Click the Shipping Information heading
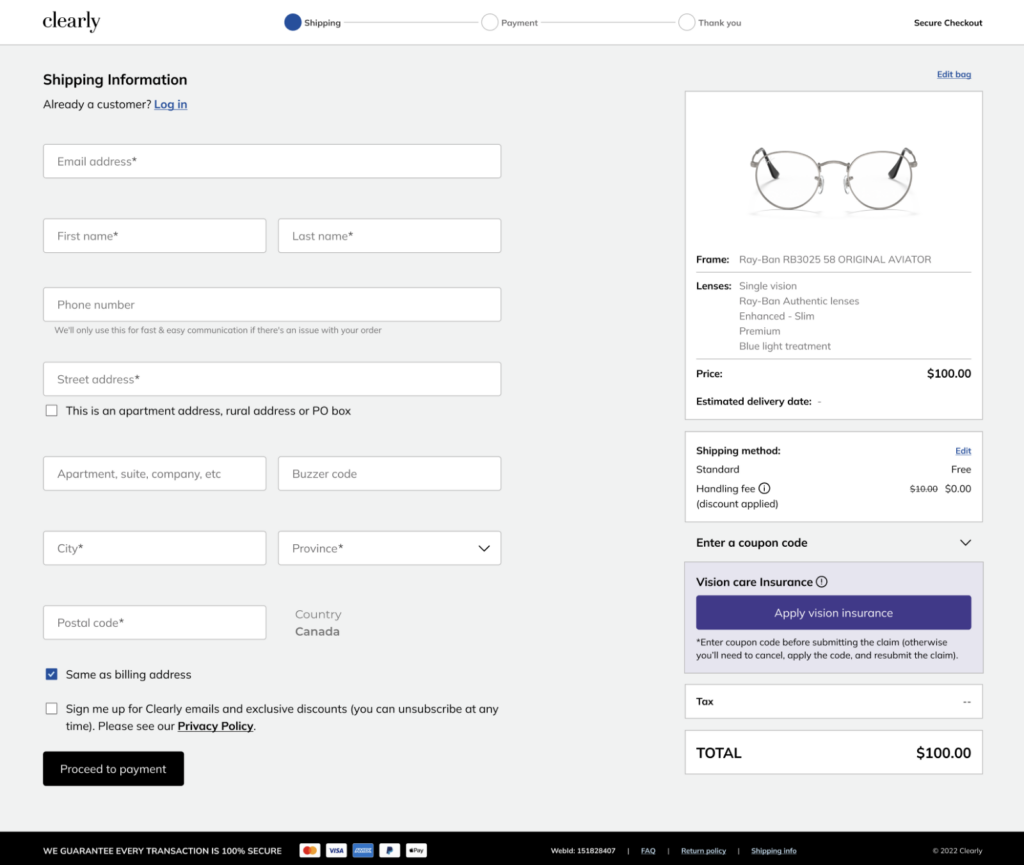Screen dimensions: 1024x865 pyautogui.click(x=115, y=80)
